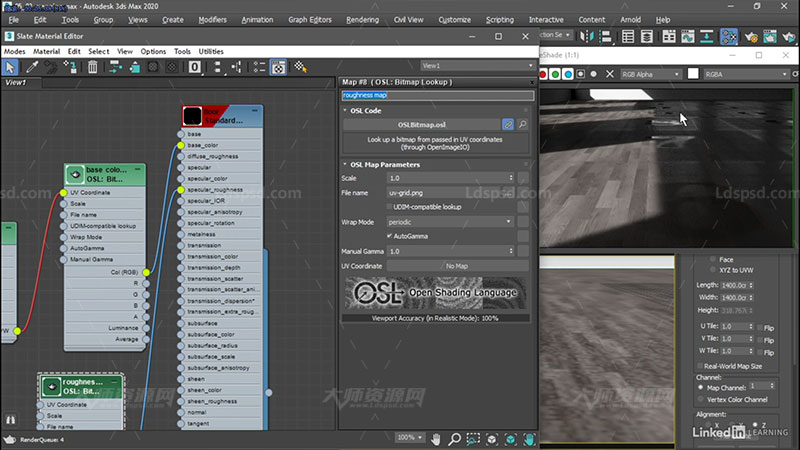Open the 100% zoom dropdown
Image resolution: width=800 pixels, height=450 pixels.
point(410,437)
